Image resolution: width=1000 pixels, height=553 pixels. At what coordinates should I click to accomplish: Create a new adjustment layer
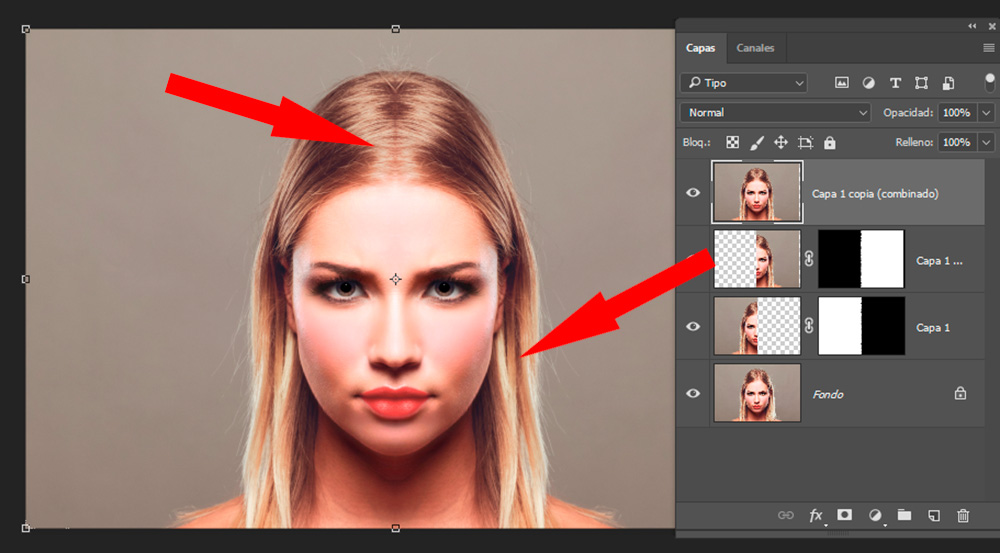click(x=875, y=515)
